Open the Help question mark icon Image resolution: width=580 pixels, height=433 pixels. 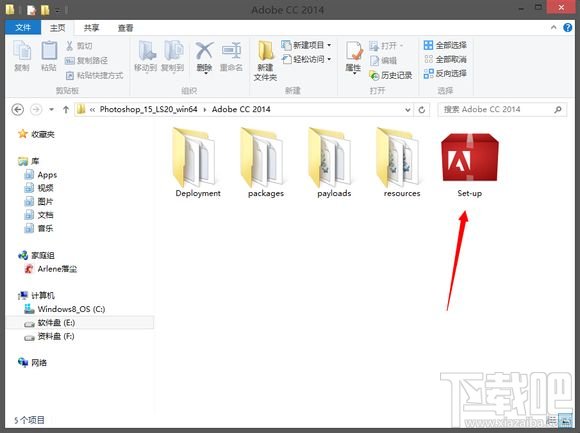(567, 28)
